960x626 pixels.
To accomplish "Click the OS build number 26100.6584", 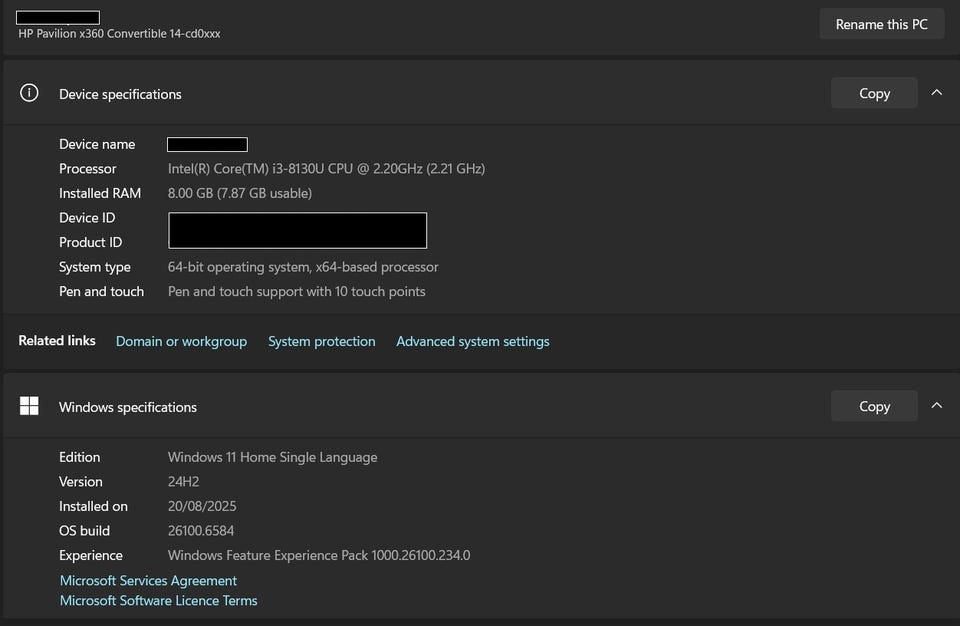I will pos(201,530).
